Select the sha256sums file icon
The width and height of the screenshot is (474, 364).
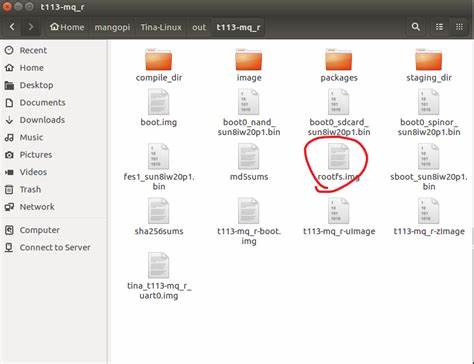pyautogui.click(x=159, y=211)
